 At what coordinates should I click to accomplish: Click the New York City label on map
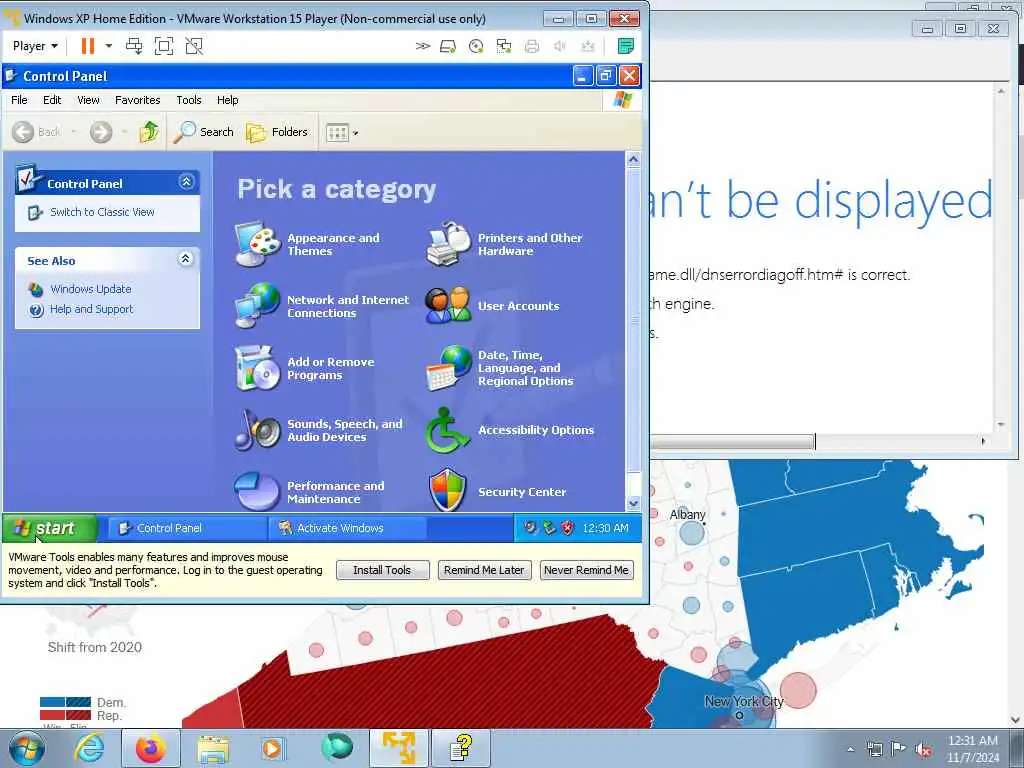[x=743, y=701]
